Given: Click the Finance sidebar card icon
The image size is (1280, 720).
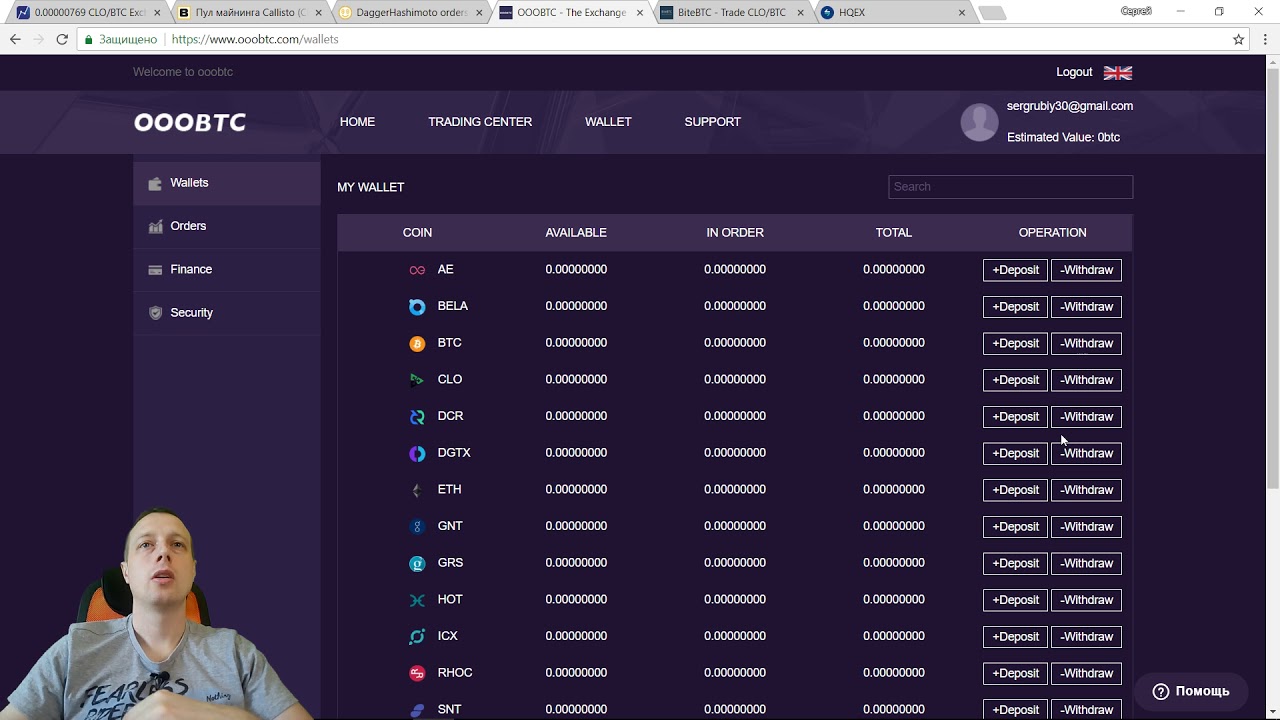Looking at the screenshot, I should (155, 270).
